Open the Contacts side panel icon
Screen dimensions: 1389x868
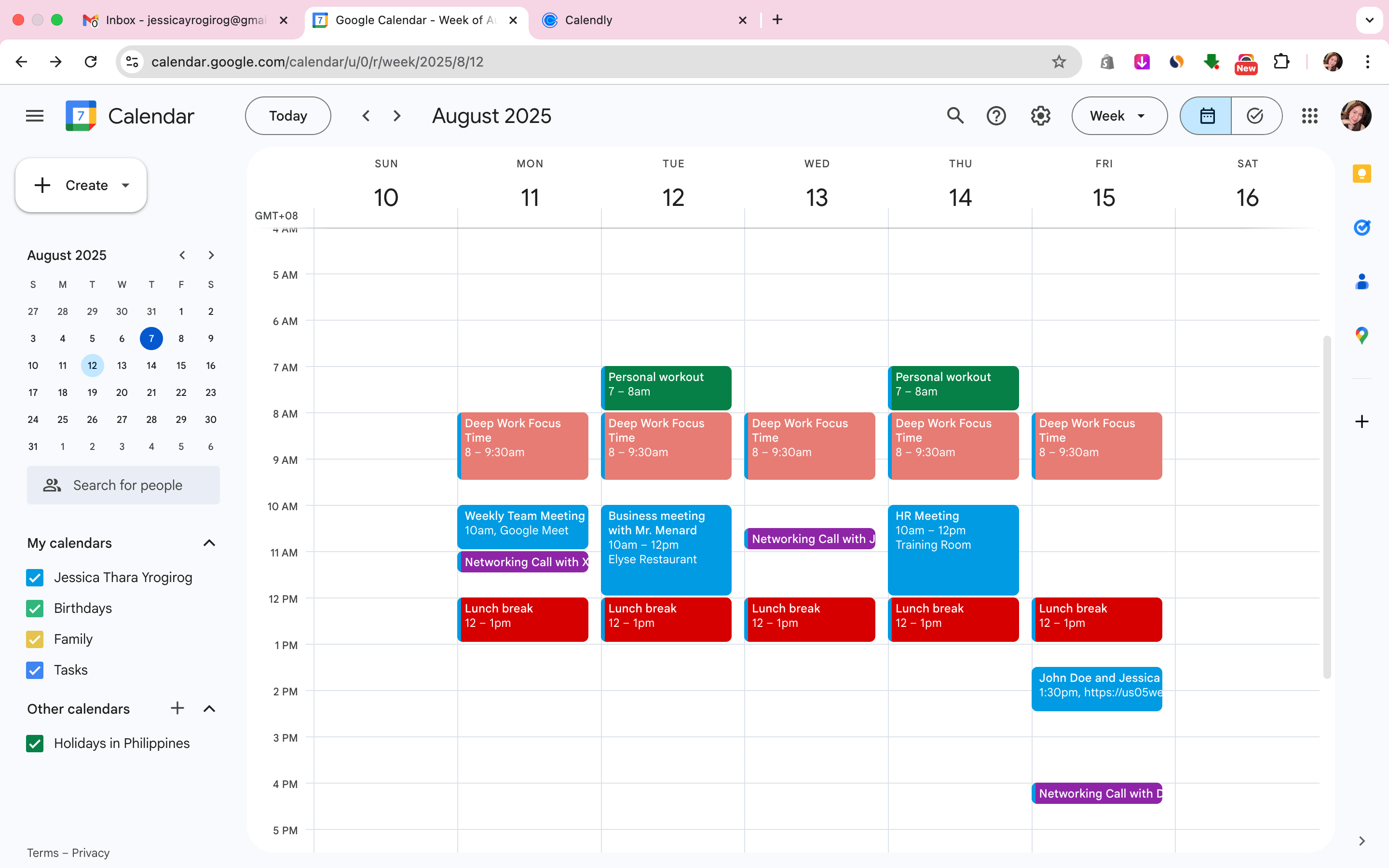click(1362, 281)
